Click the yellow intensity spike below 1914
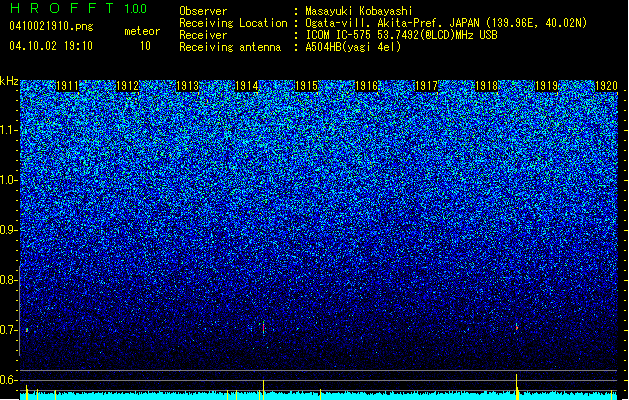629x400 pixels. (x=264, y=390)
